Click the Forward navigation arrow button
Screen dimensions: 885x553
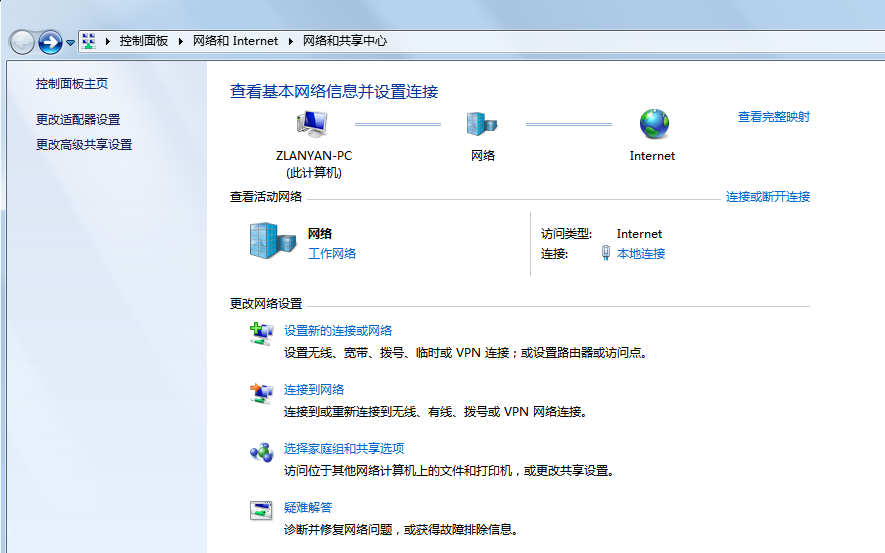pyautogui.click(x=50, y=42)
